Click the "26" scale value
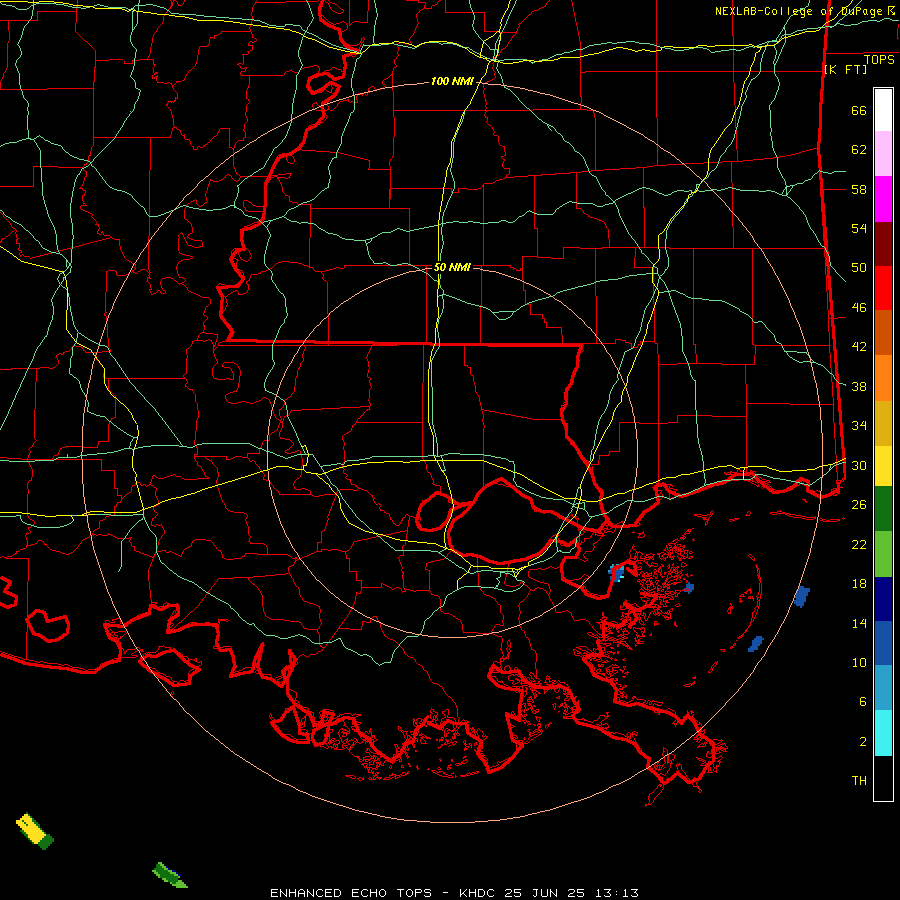The width and height of the screenshot is (900, 900). (859, 505)
